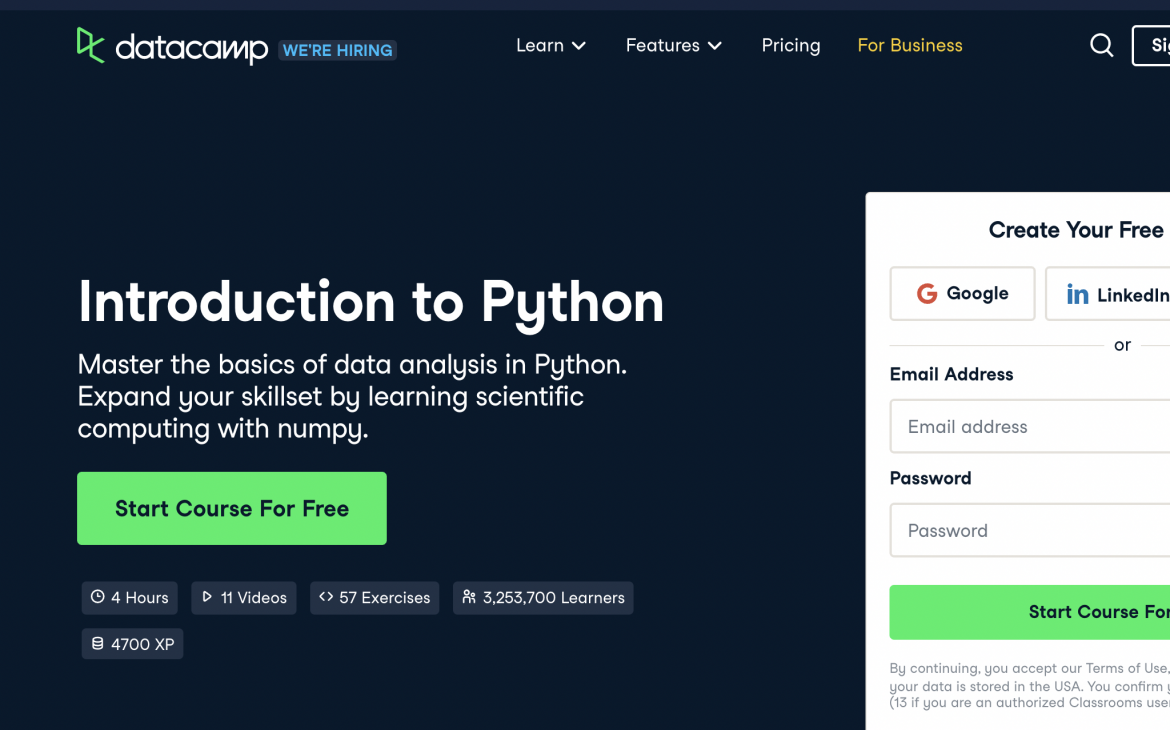This screenshot has height=730, width=1170.
Task: Click the 11 Videos badge
Action: pos(244,598)
